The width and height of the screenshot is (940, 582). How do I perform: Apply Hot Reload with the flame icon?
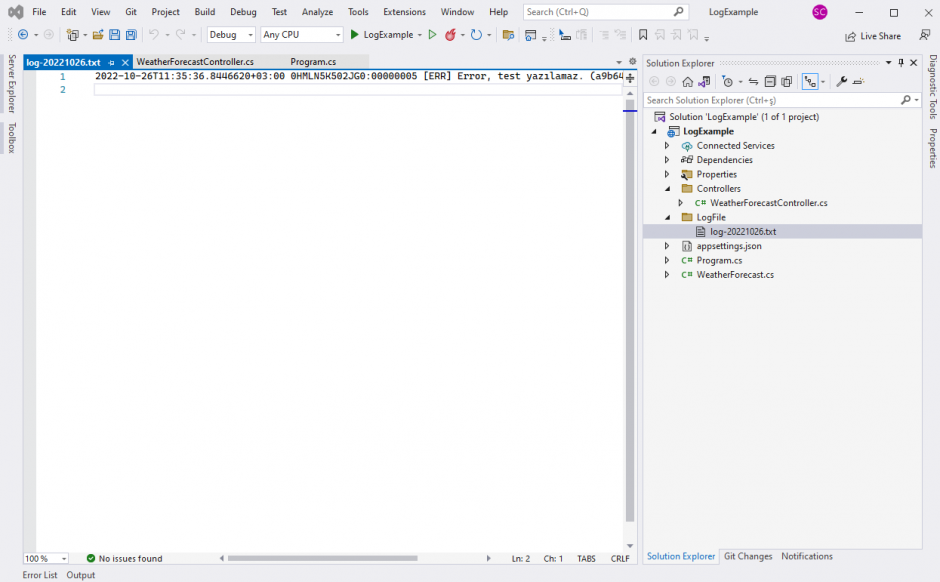449,33
